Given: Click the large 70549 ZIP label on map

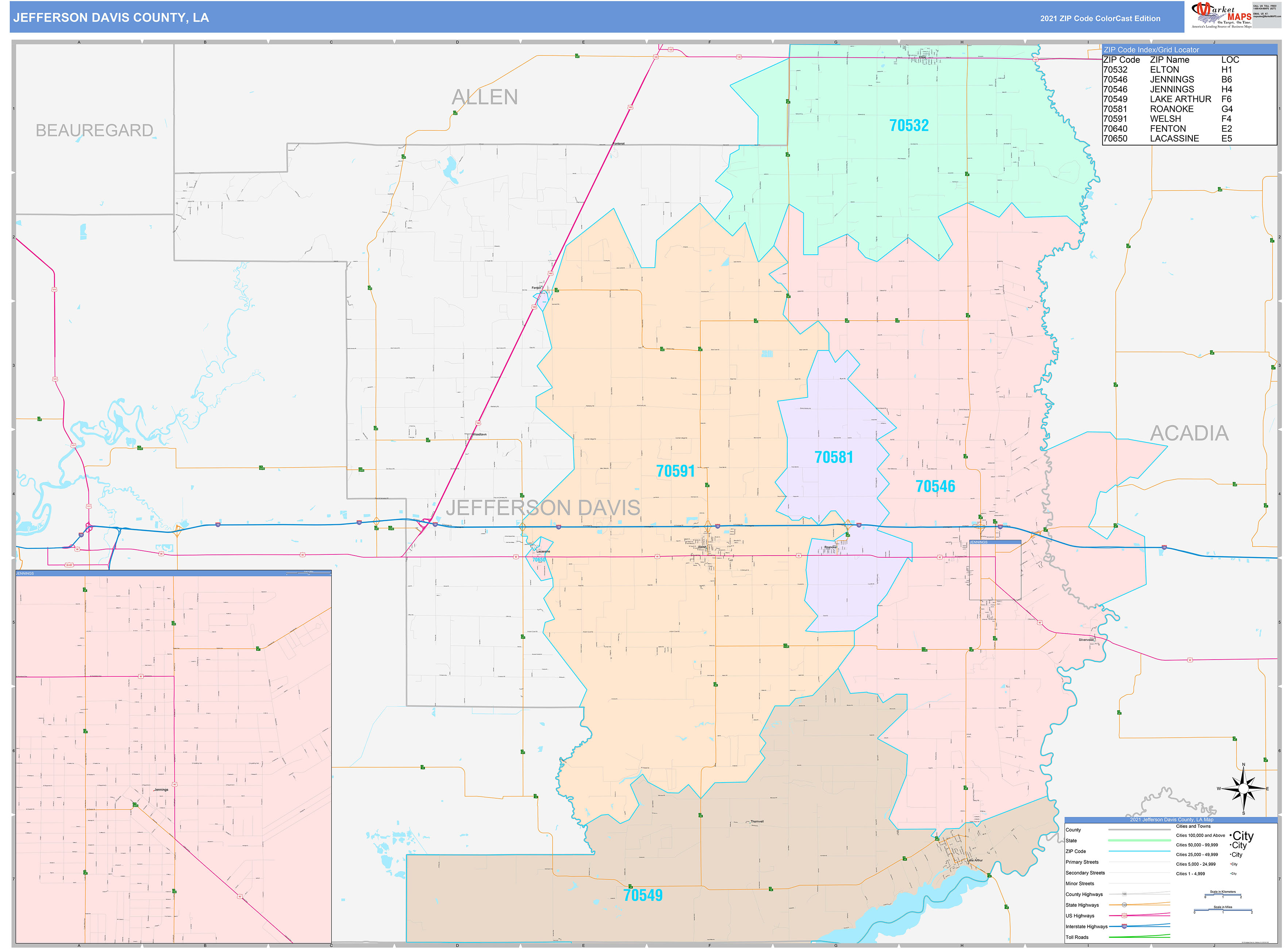Looking at the screenshot, I should (x=643, y=895).
